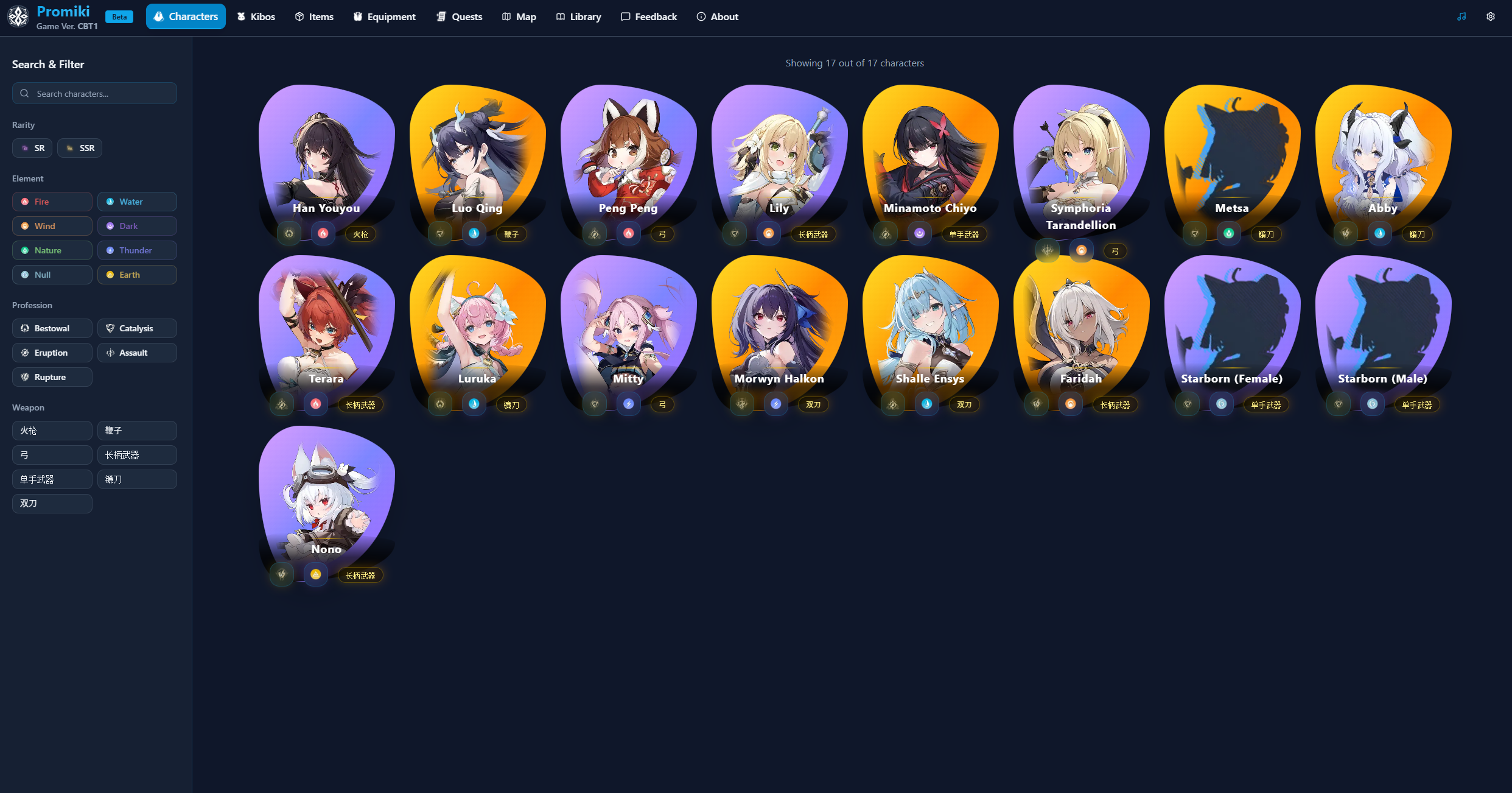Toggle the 双刀 weapon filter
Screen dimensions: 1512x793
(52, 504)
